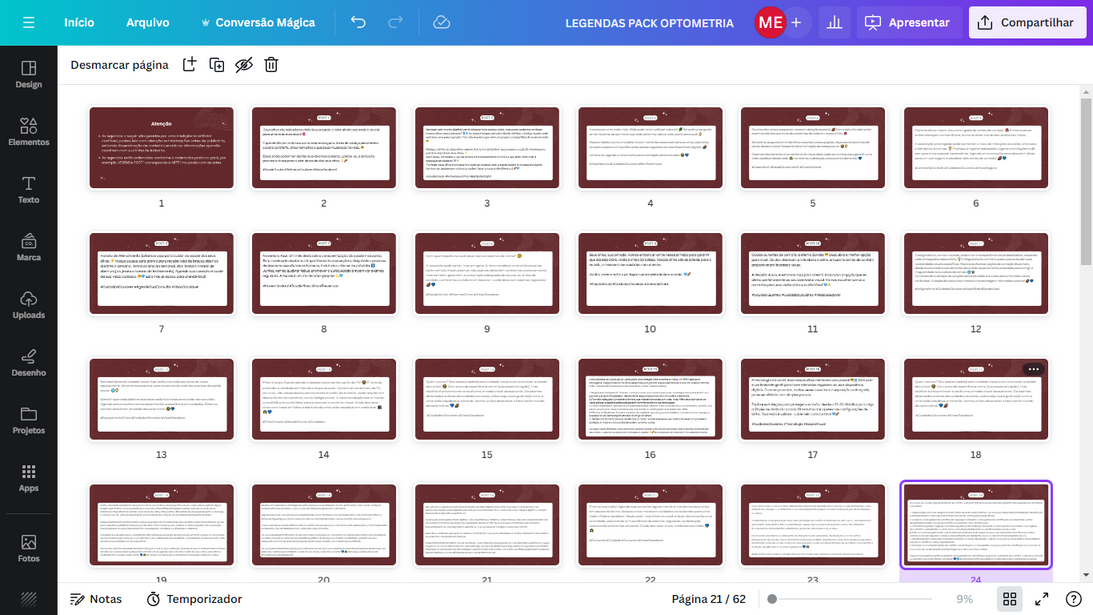This screenshot has height=615, width=1093.
Task: Open the Fotos side panel
Action: coord(29,548)
